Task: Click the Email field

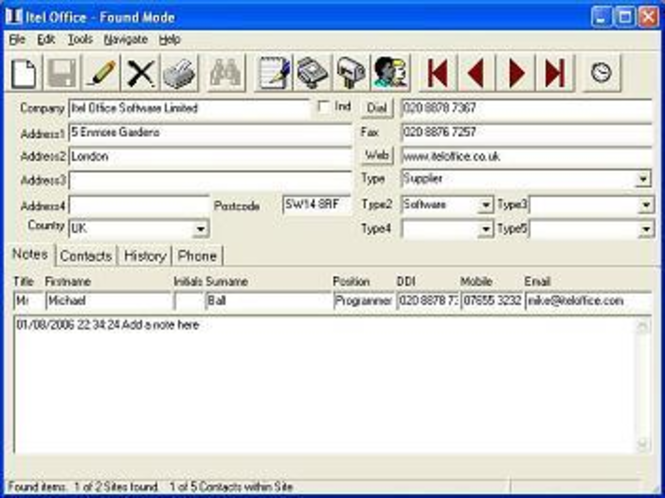Action: (x=588, y=301)
